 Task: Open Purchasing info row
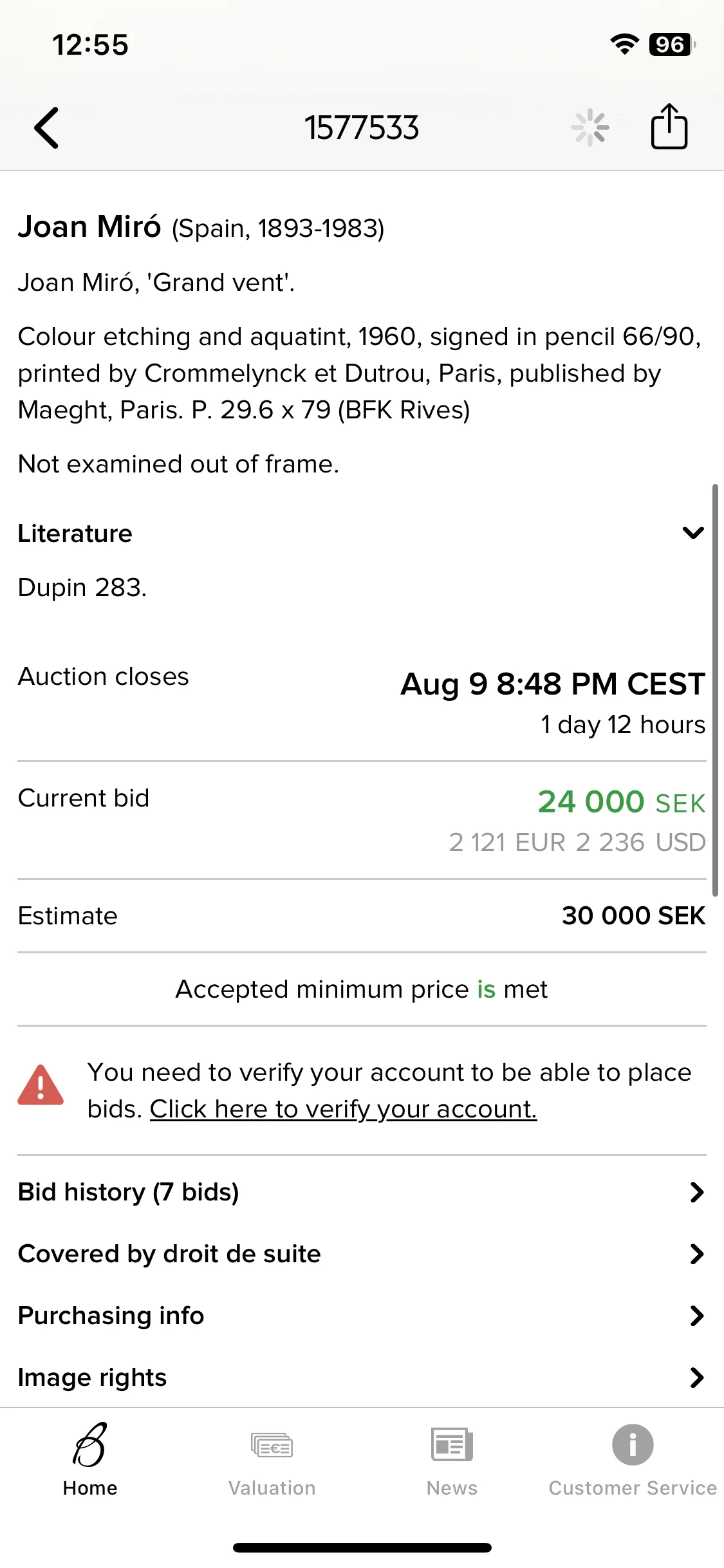(362, 1316)
